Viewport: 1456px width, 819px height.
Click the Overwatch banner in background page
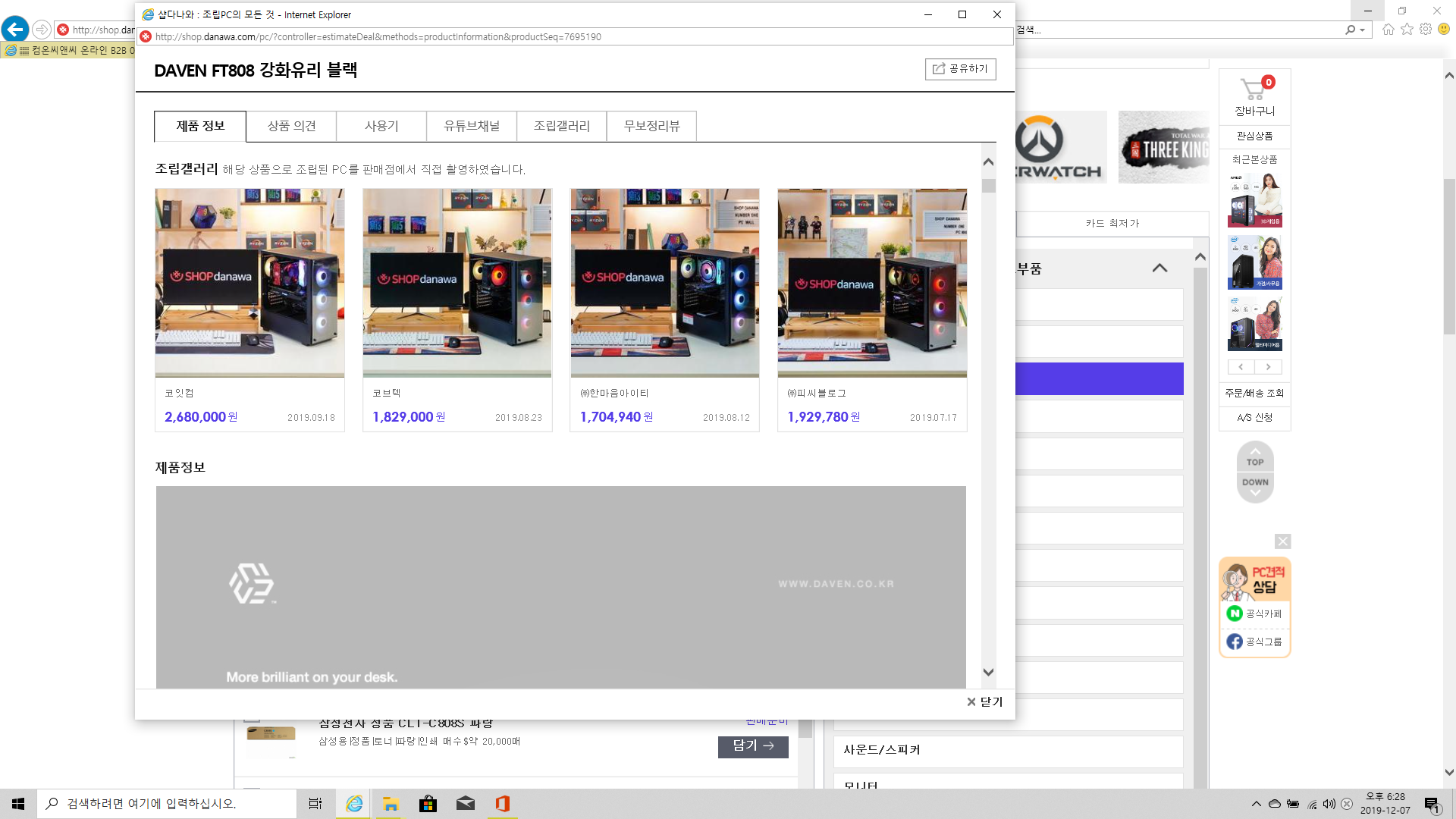pos(1061,147)
